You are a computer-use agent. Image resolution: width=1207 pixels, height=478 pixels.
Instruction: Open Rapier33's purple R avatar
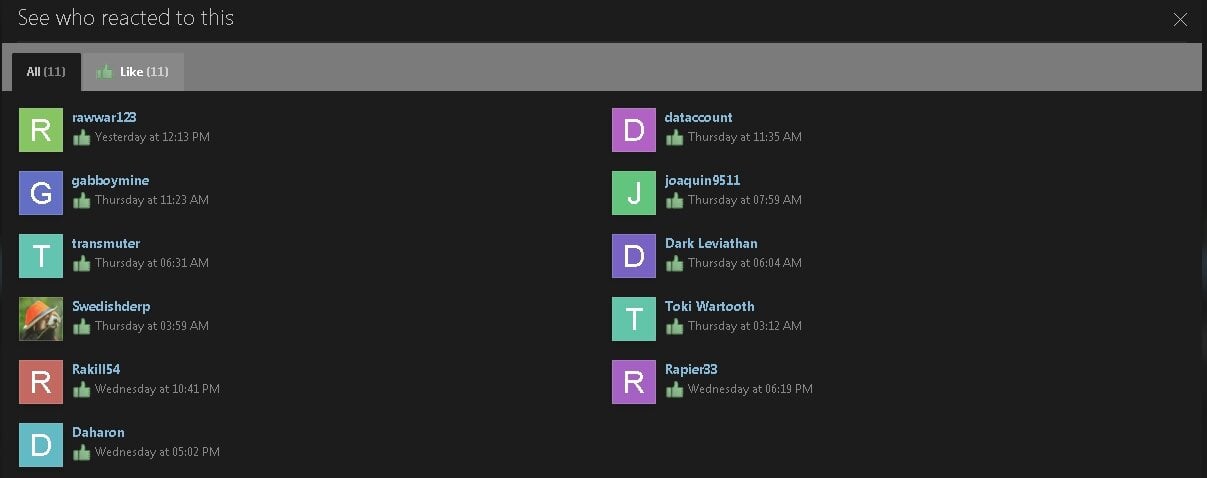[634, 382]
